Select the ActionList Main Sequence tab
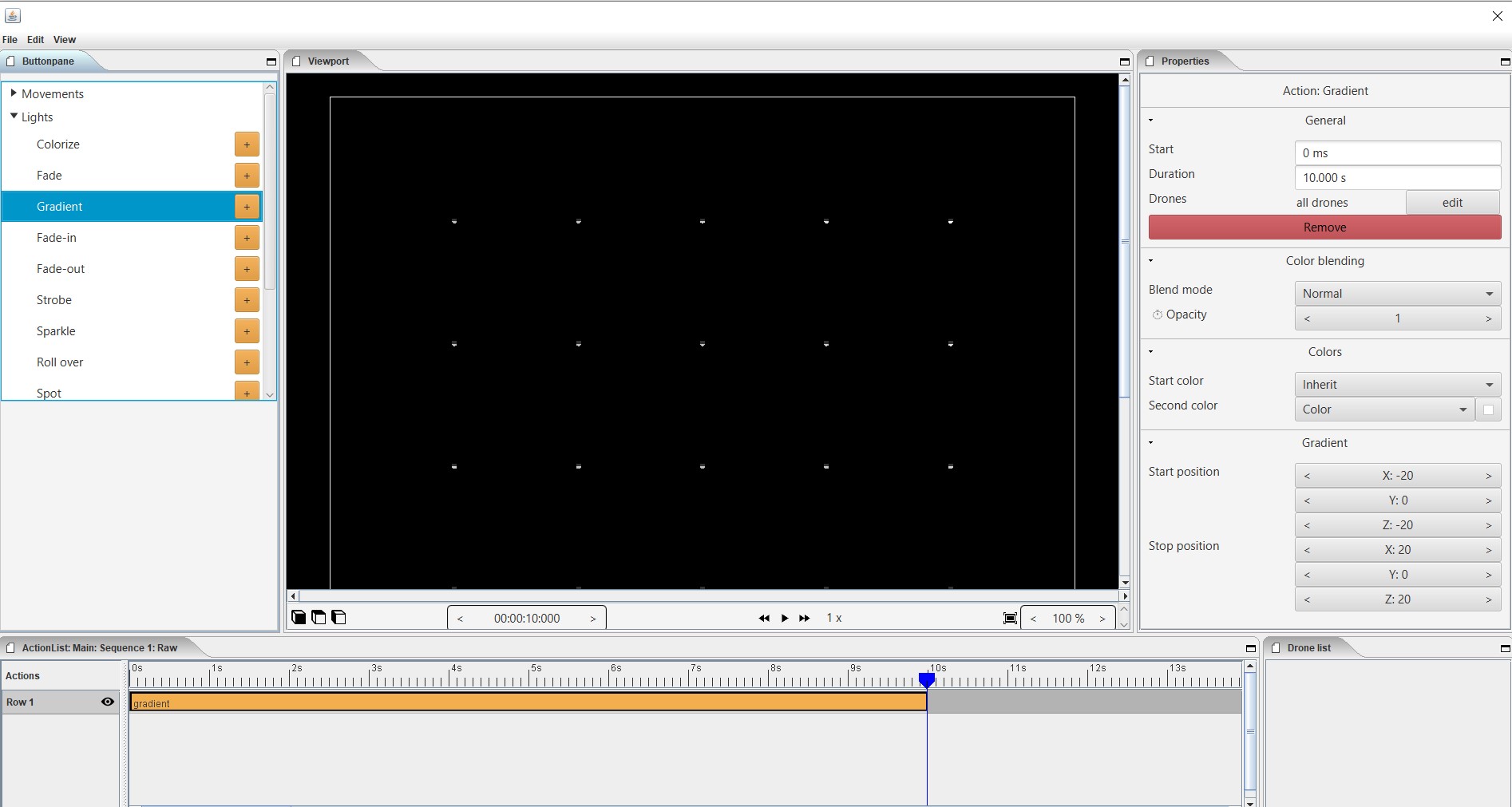This screenshot has width=1512, height=807. coord(99,648)
